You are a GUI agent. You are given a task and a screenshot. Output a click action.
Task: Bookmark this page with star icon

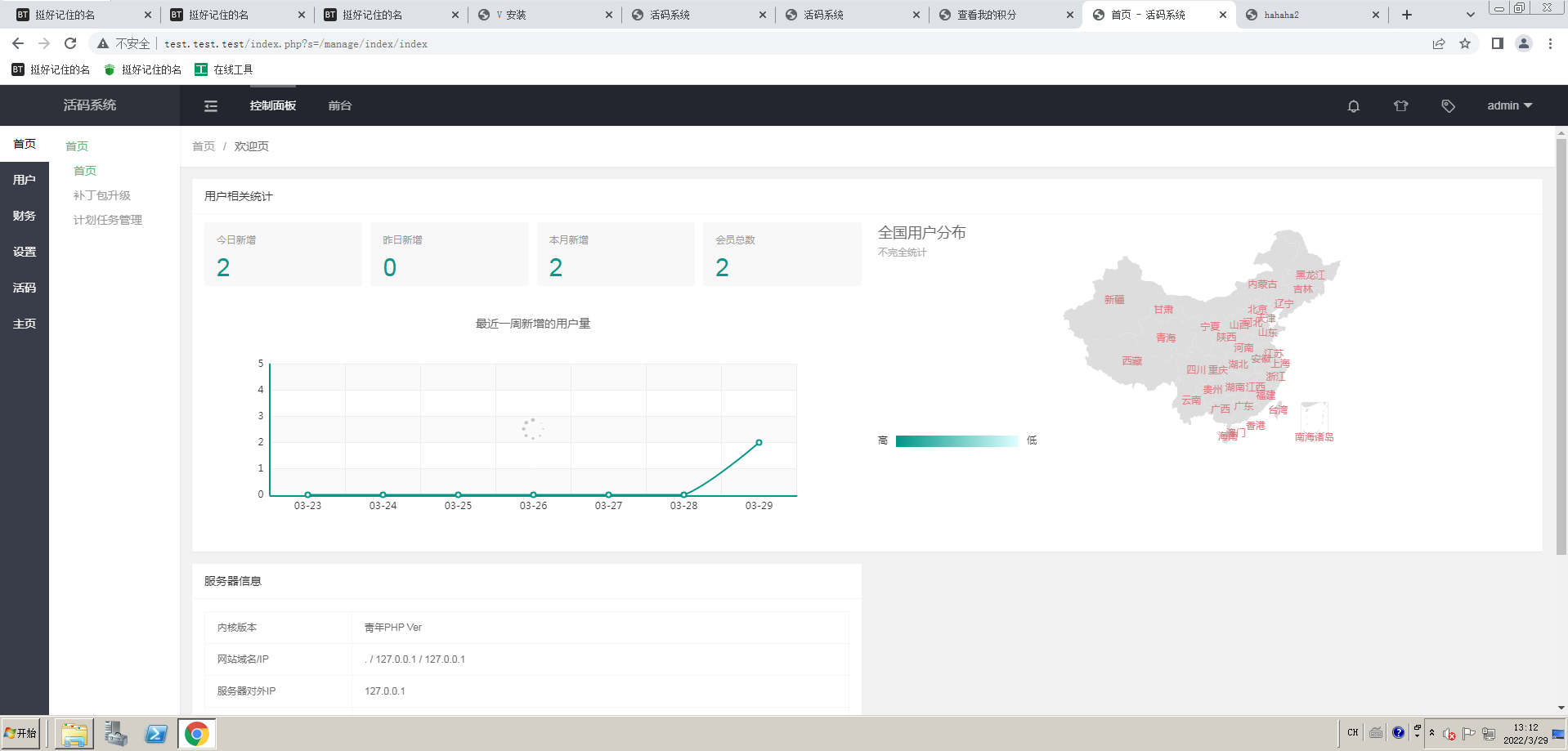click(1465, 43)
